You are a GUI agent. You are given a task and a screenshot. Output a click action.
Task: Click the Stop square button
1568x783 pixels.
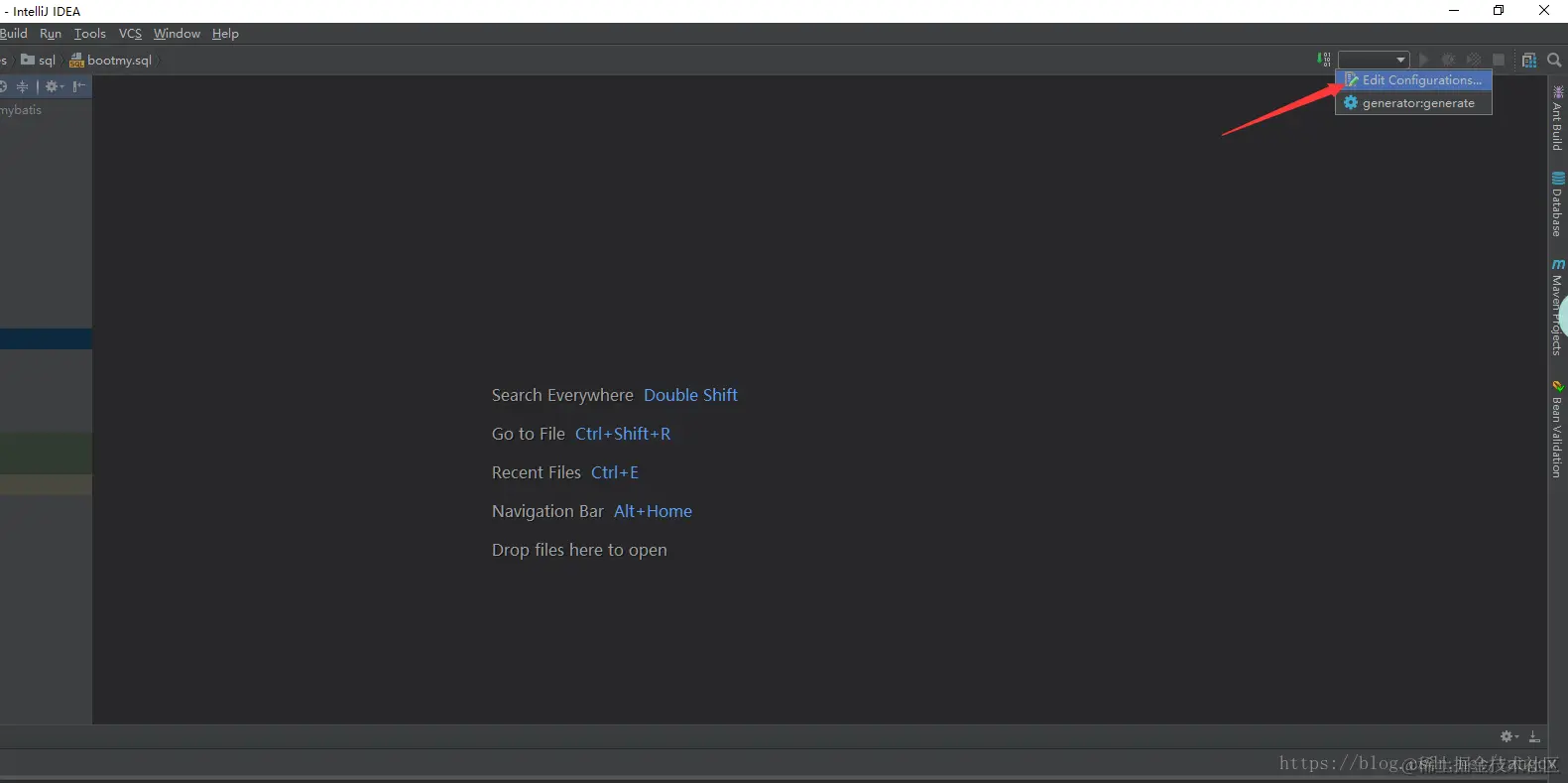1499,60
